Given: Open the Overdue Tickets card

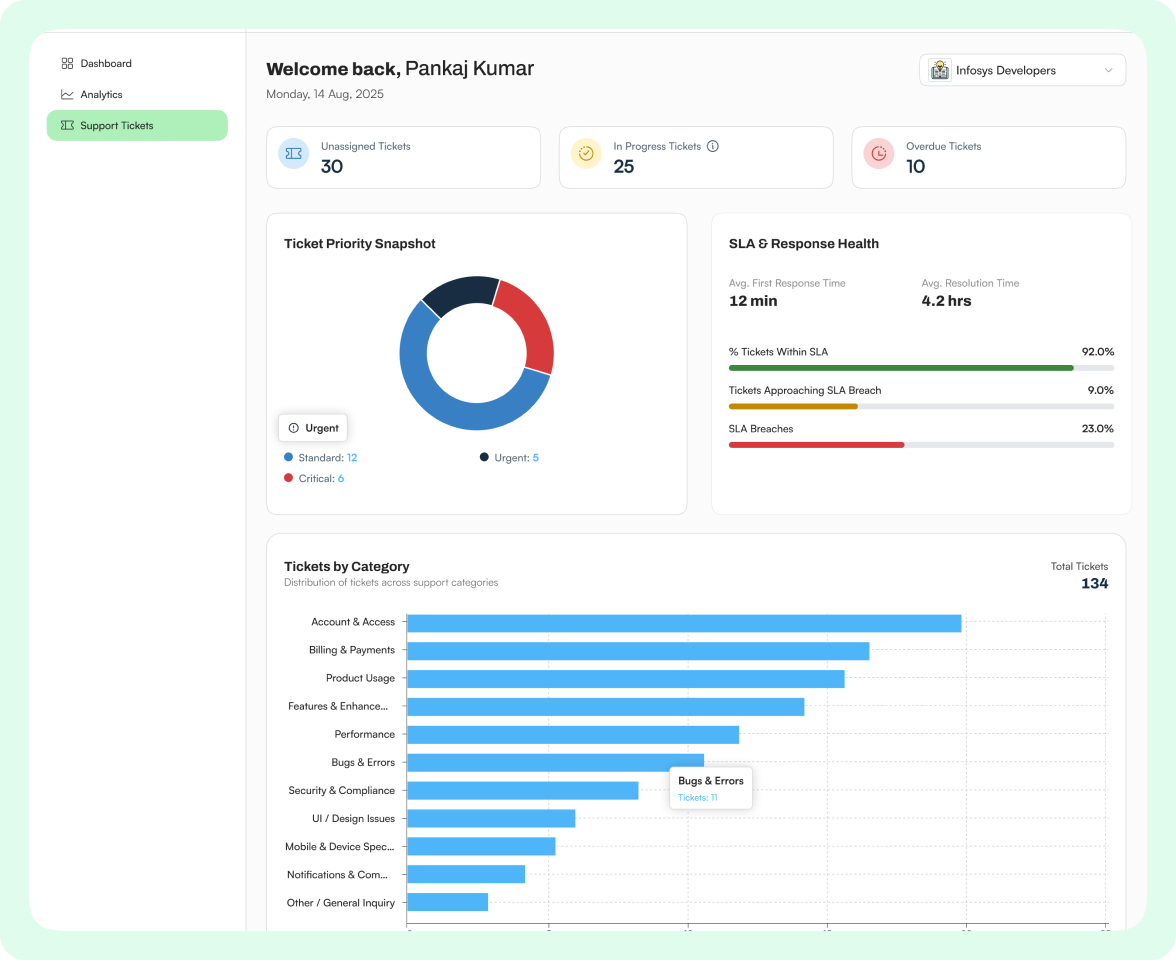Looking at the screenshot, I should [x=988, y=158].
